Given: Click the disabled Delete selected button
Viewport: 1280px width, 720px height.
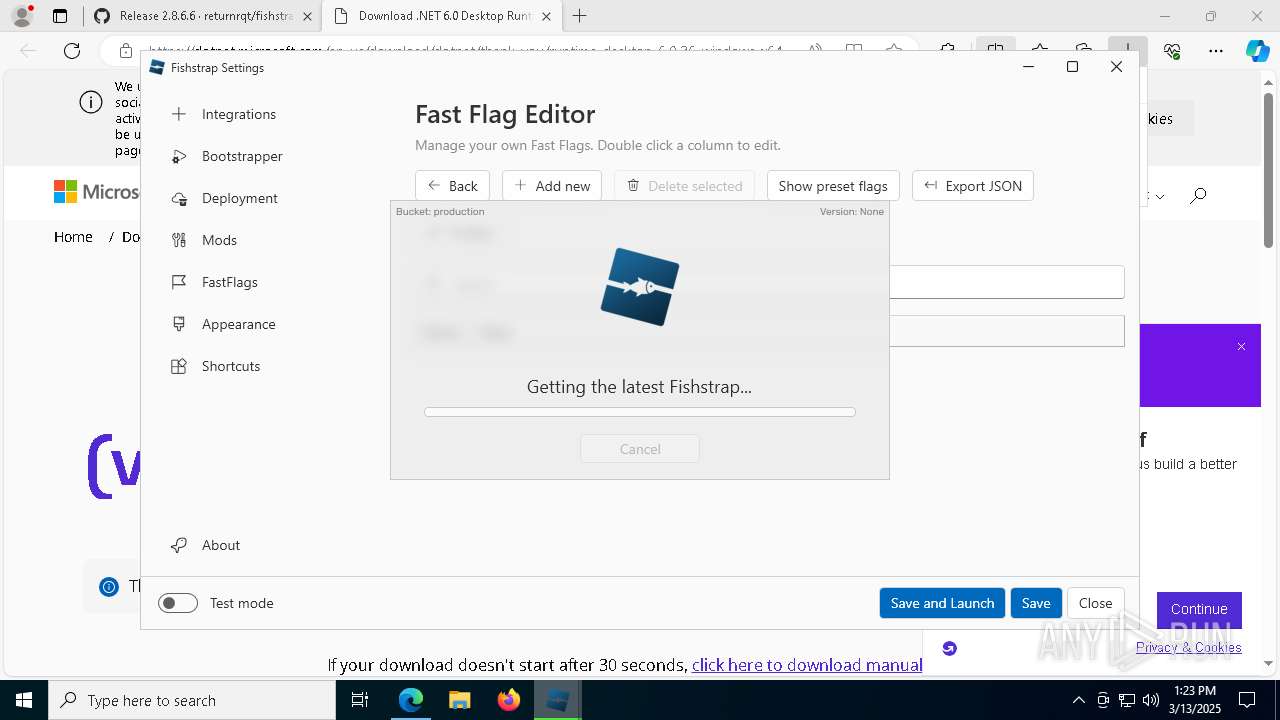Looking at the screenshot, I should [685, 186].
